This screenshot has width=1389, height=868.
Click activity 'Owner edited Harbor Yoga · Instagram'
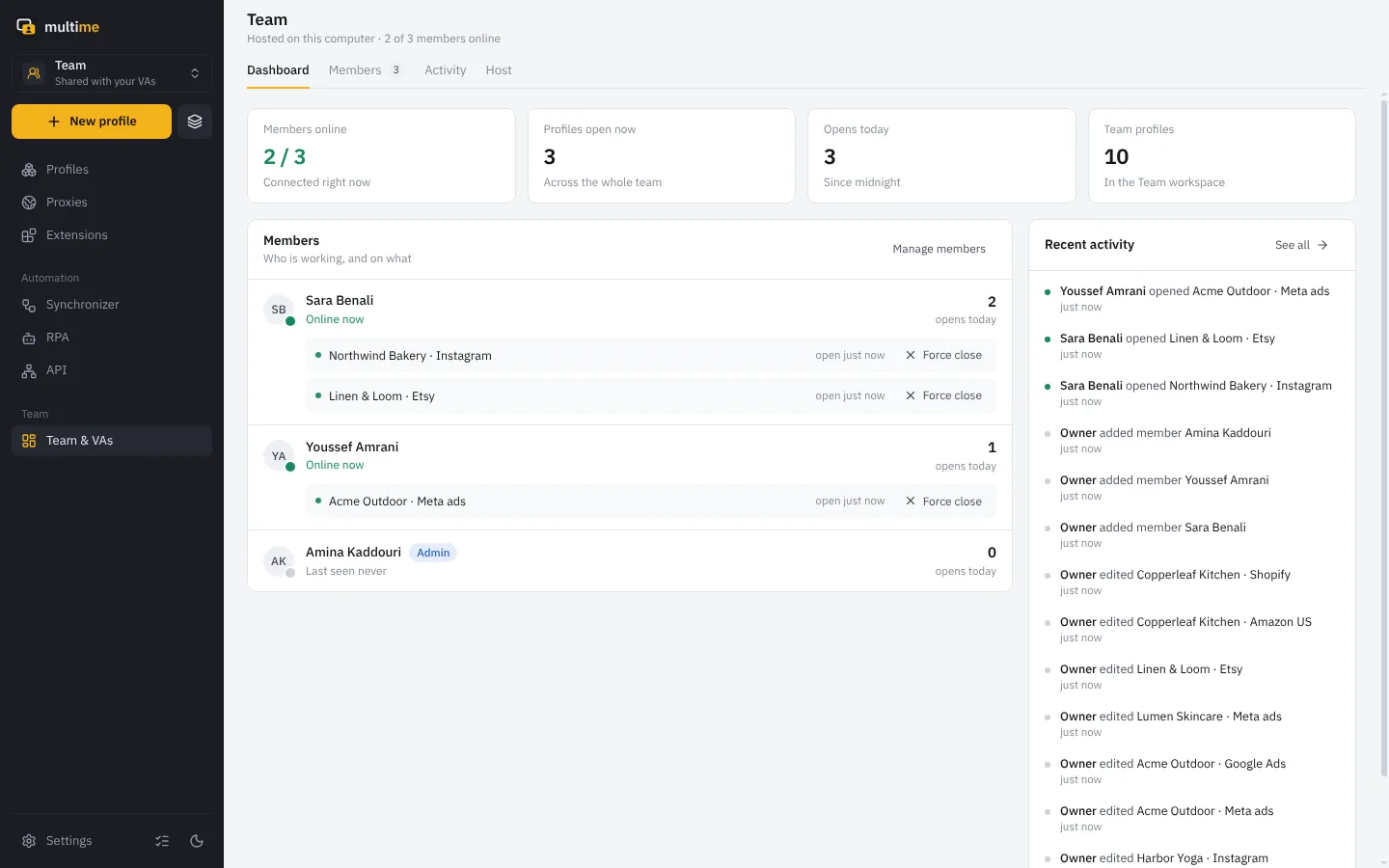coord(1192,859)
